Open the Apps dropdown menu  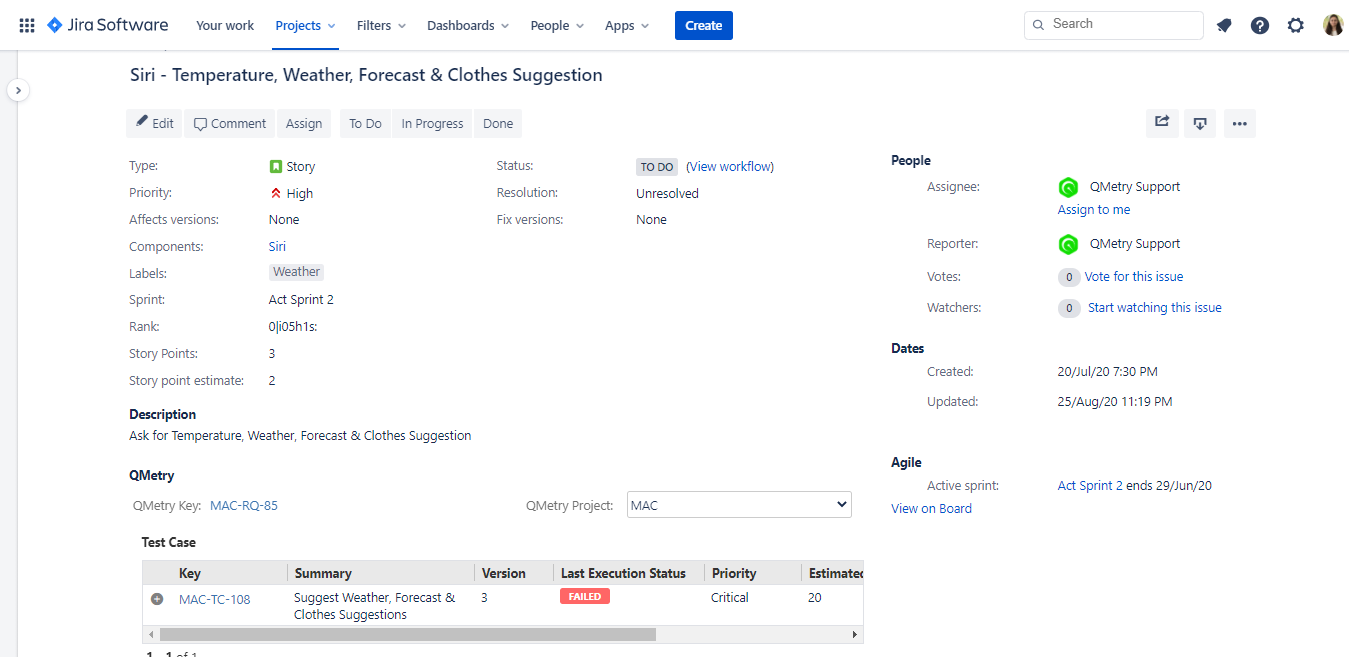pyautogui.click(x=627, y=25)
